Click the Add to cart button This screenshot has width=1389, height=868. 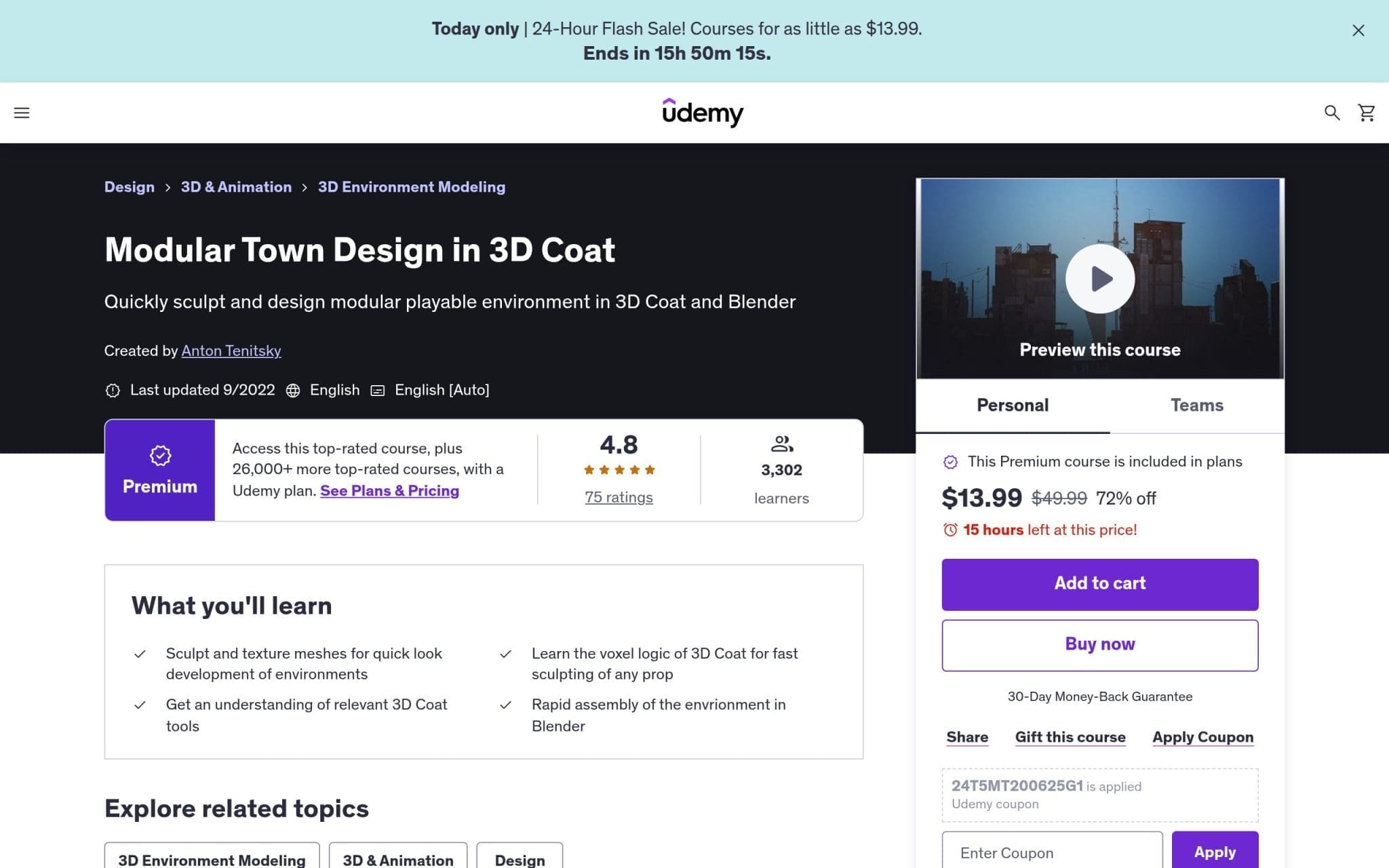(x=1100, y=585)
